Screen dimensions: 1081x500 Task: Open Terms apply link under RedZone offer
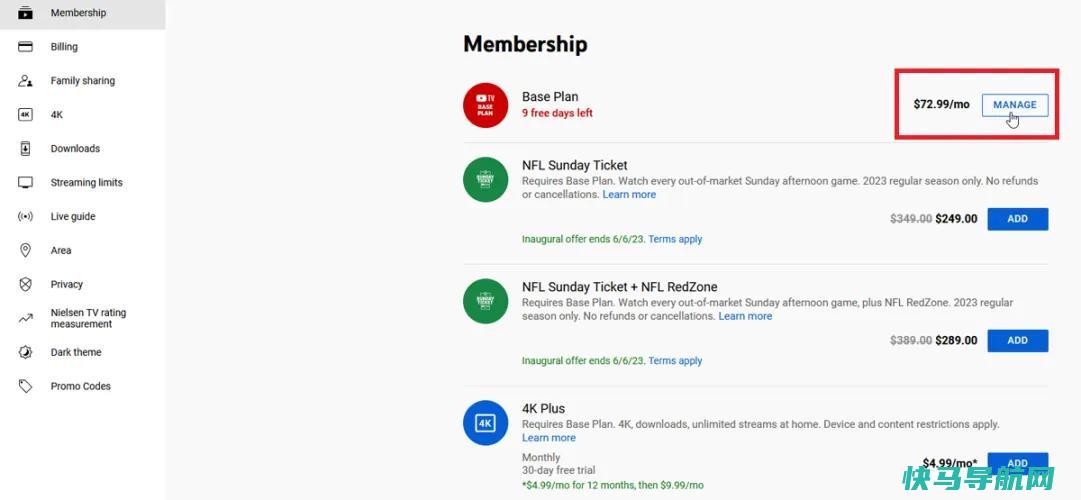pos(675,361)
